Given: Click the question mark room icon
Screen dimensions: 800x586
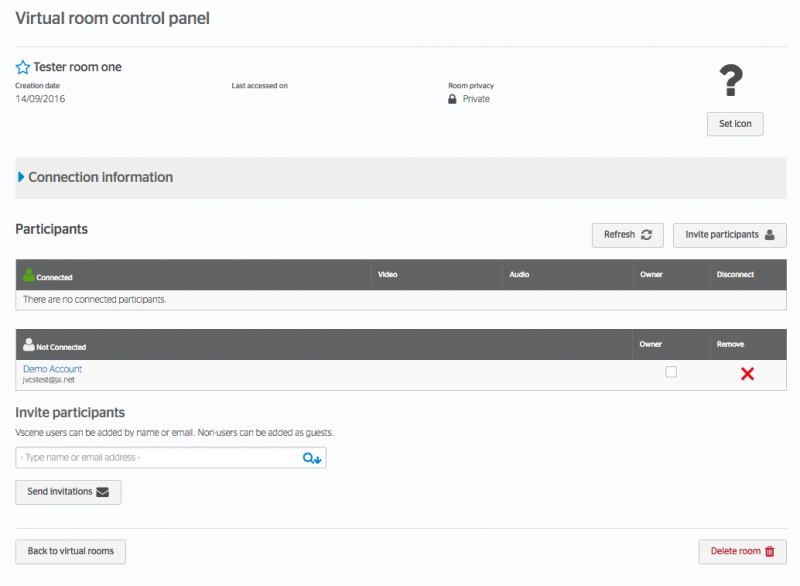Looking at the screenshot, I should [731, 80].
